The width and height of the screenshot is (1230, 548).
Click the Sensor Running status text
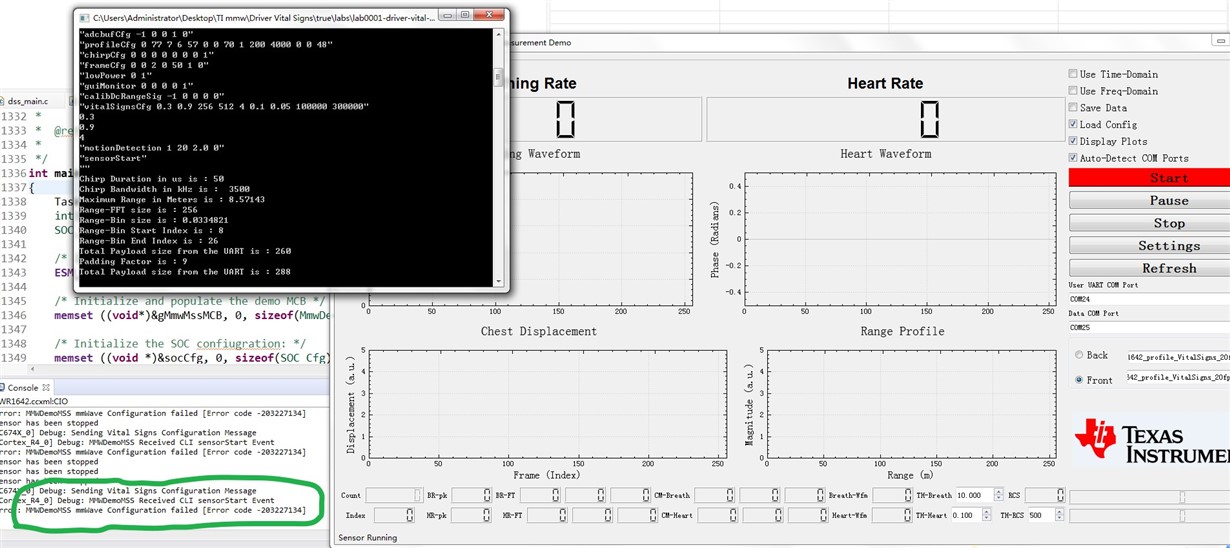[x=367, y=537]
